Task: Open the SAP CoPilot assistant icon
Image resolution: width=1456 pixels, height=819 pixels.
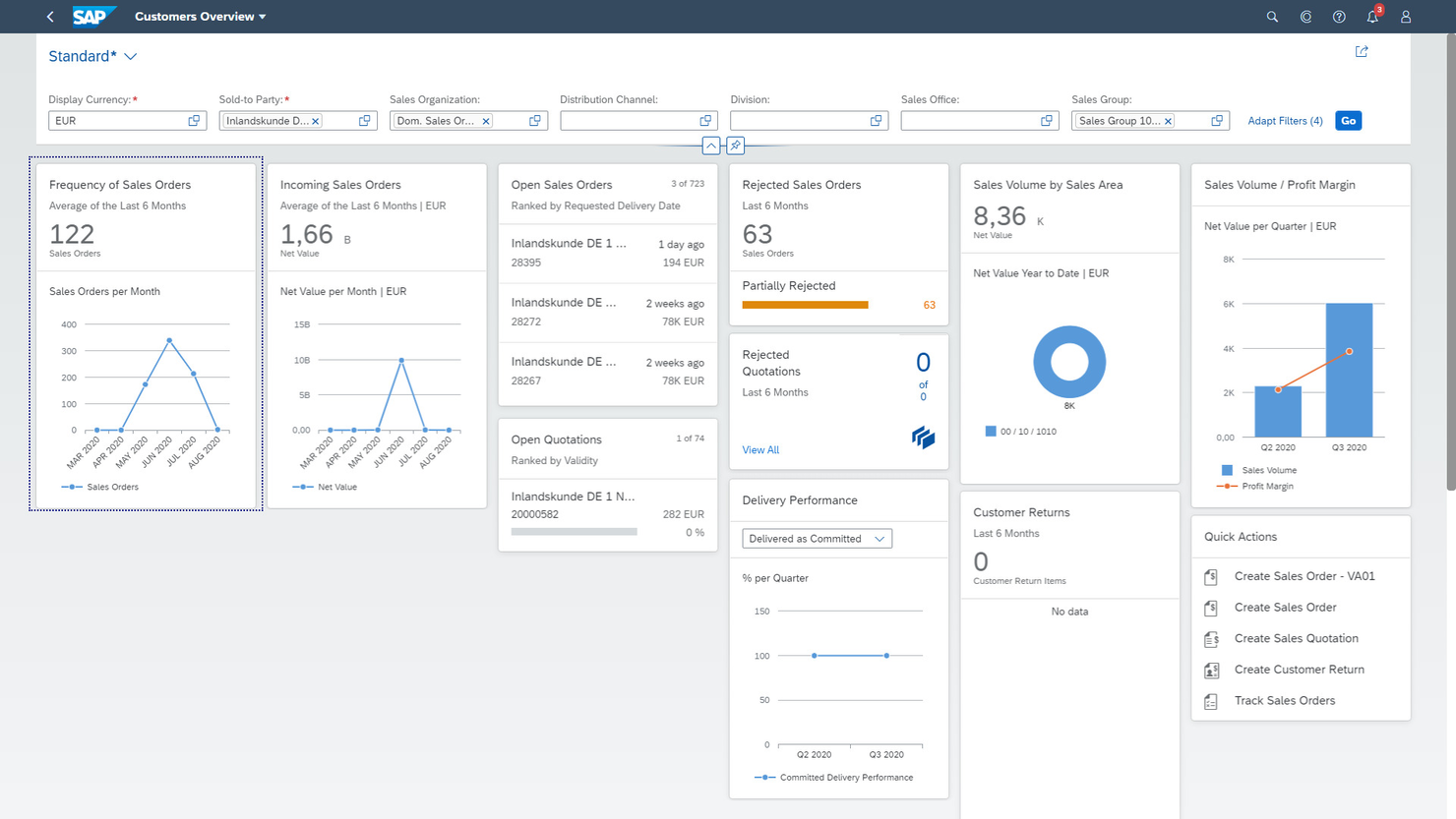Action: pos(1305,17)
